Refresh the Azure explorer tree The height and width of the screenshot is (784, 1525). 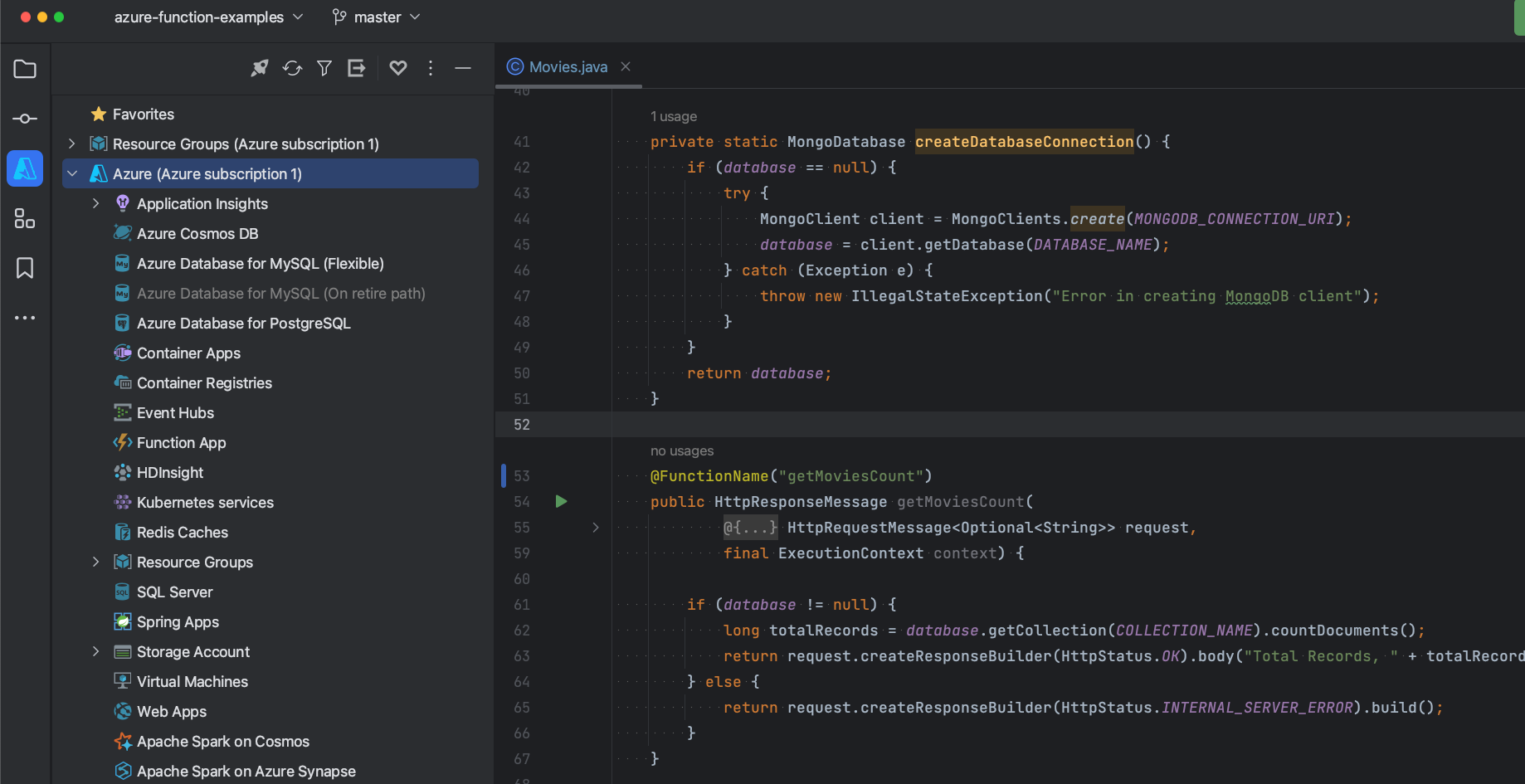(292, 68)
